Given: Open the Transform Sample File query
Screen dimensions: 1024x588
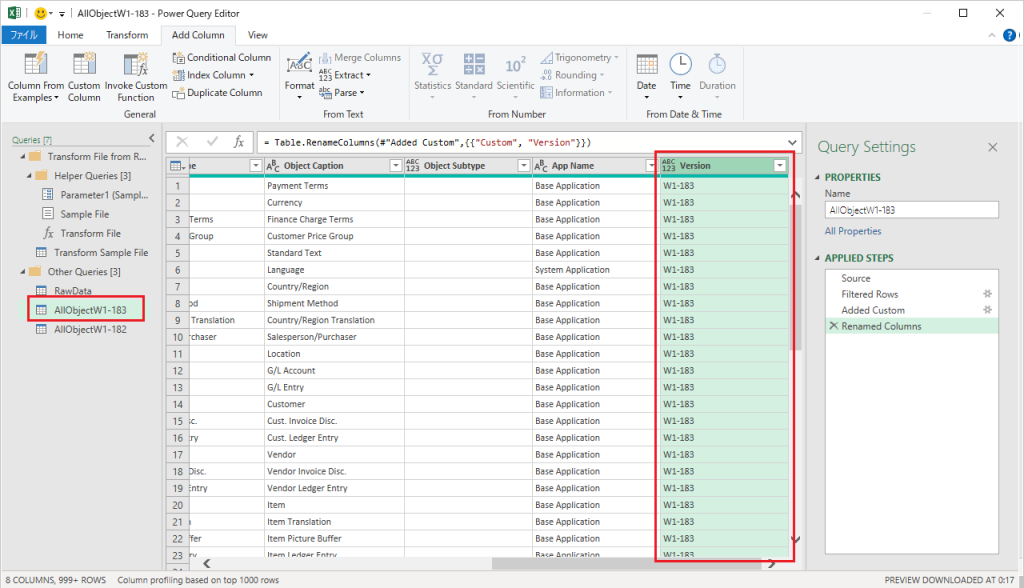Looking at the screenshot, I should point(101,252).
